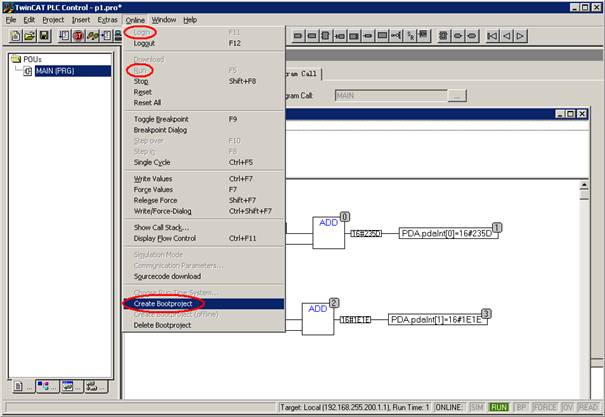This screenshot has width=605, height=417.
Task: Switch to the POUs tab icon
Action: 19,385
